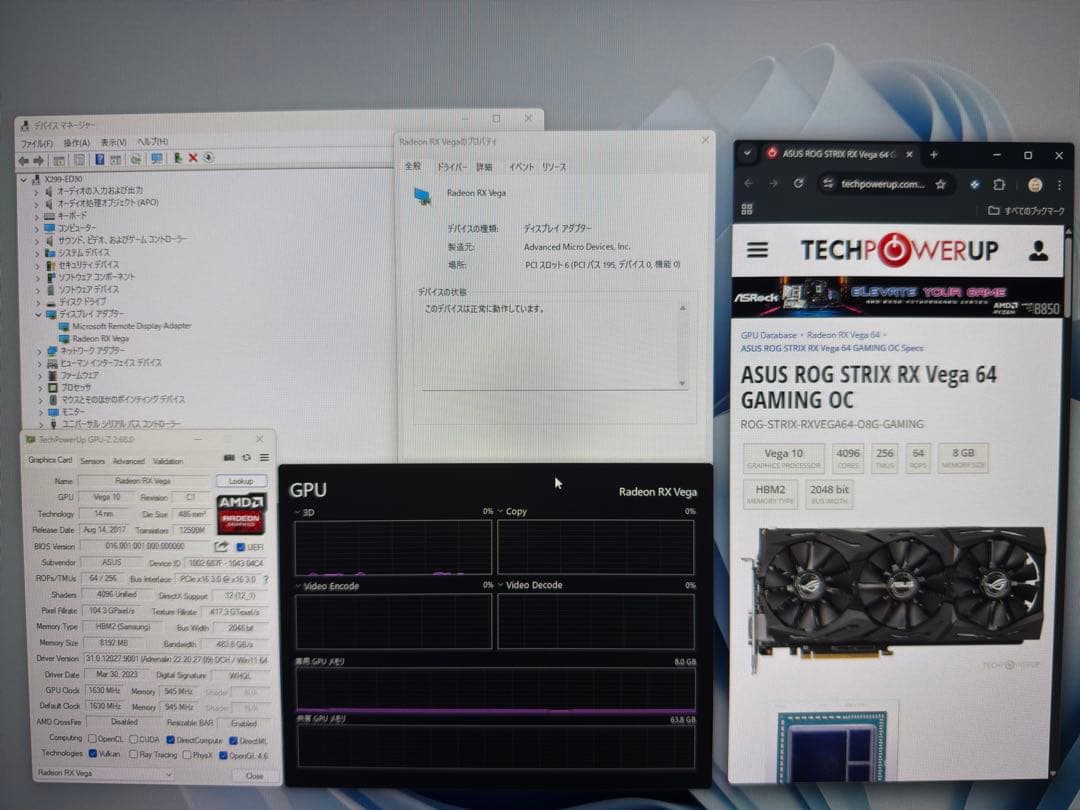Switch to the Sensors tab in GPU-Z

pos(91,461)
